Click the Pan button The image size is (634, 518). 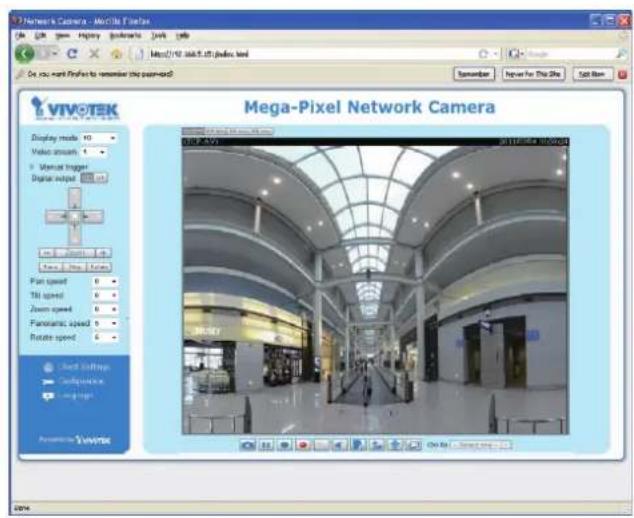[51, 267]
